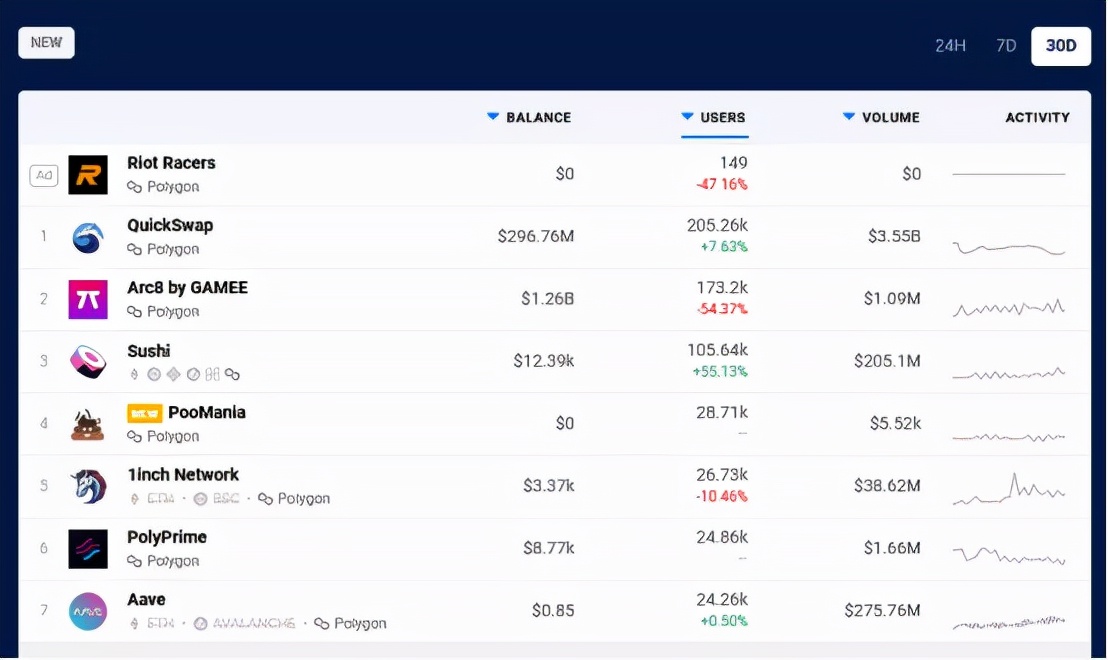1108x660 pixels.
Task: Open the PolyPrime dapp link
Action: pos(167,537)
